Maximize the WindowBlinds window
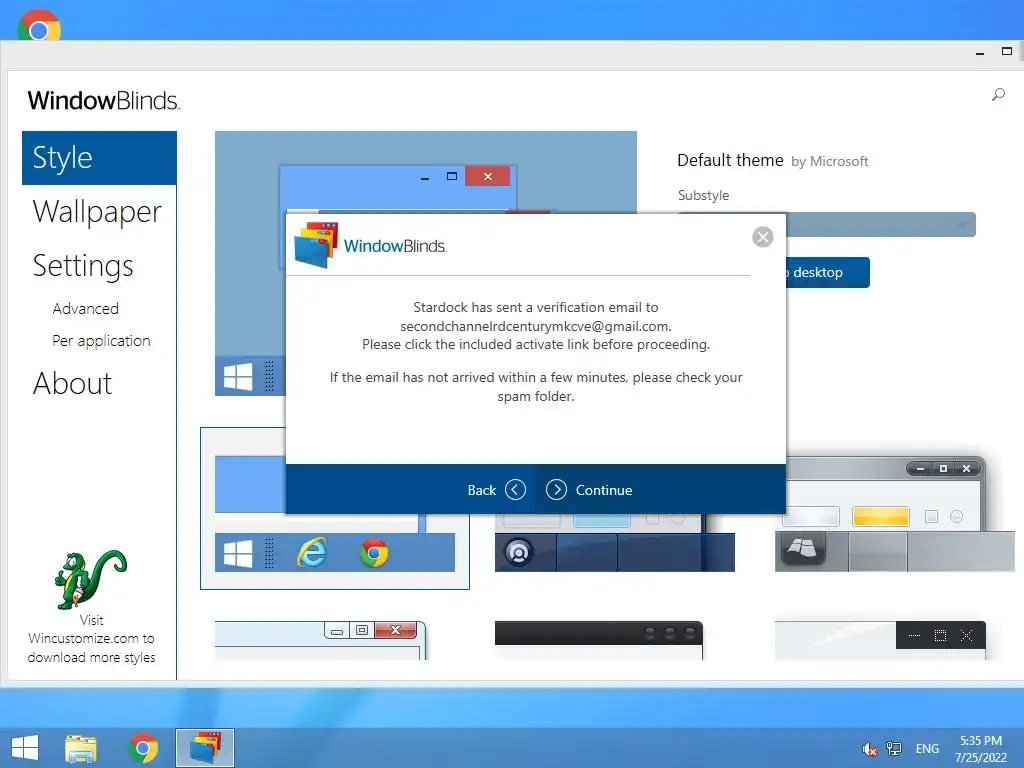 1006,51
